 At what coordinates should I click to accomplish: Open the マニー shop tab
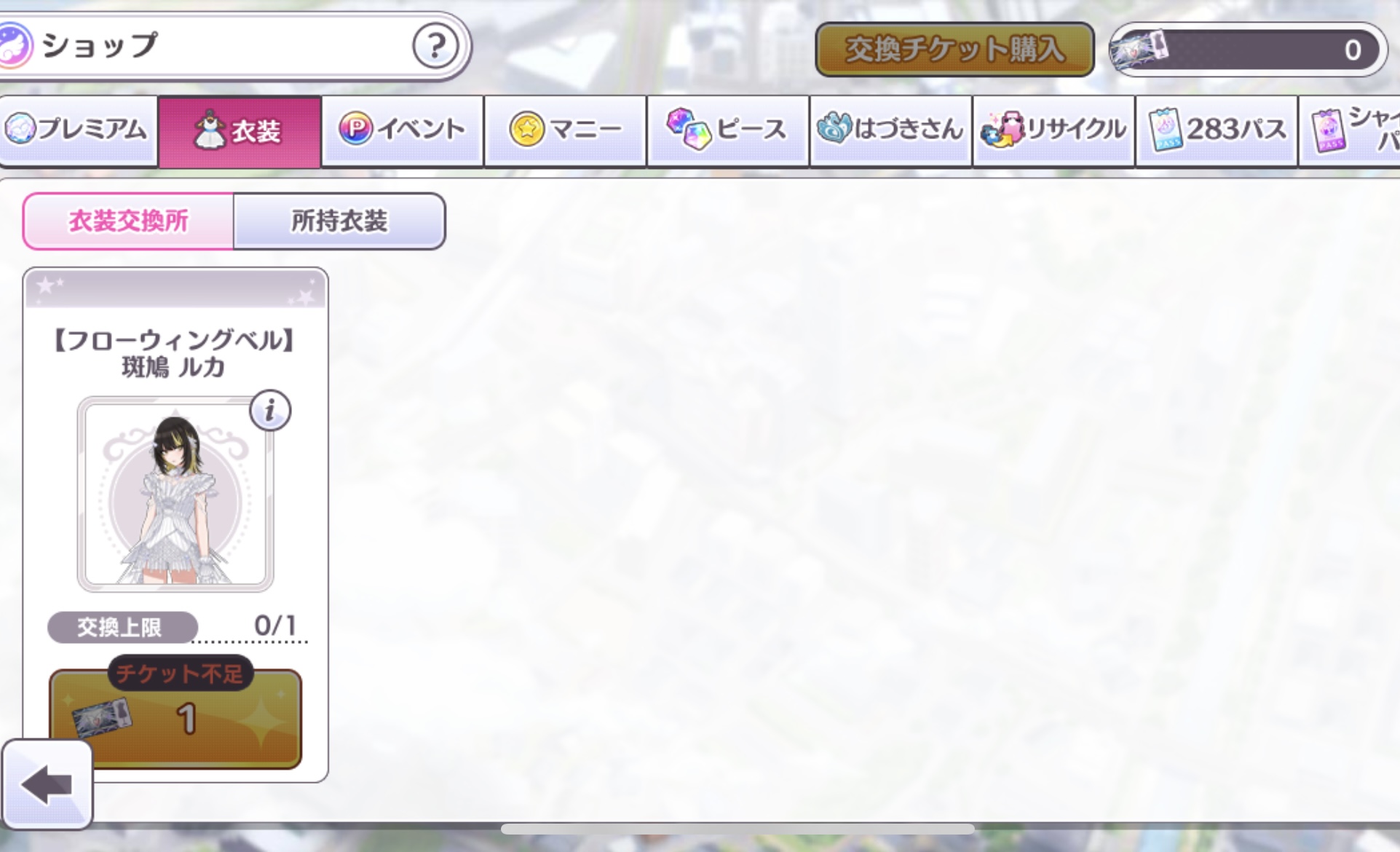[x=565, y=130]
